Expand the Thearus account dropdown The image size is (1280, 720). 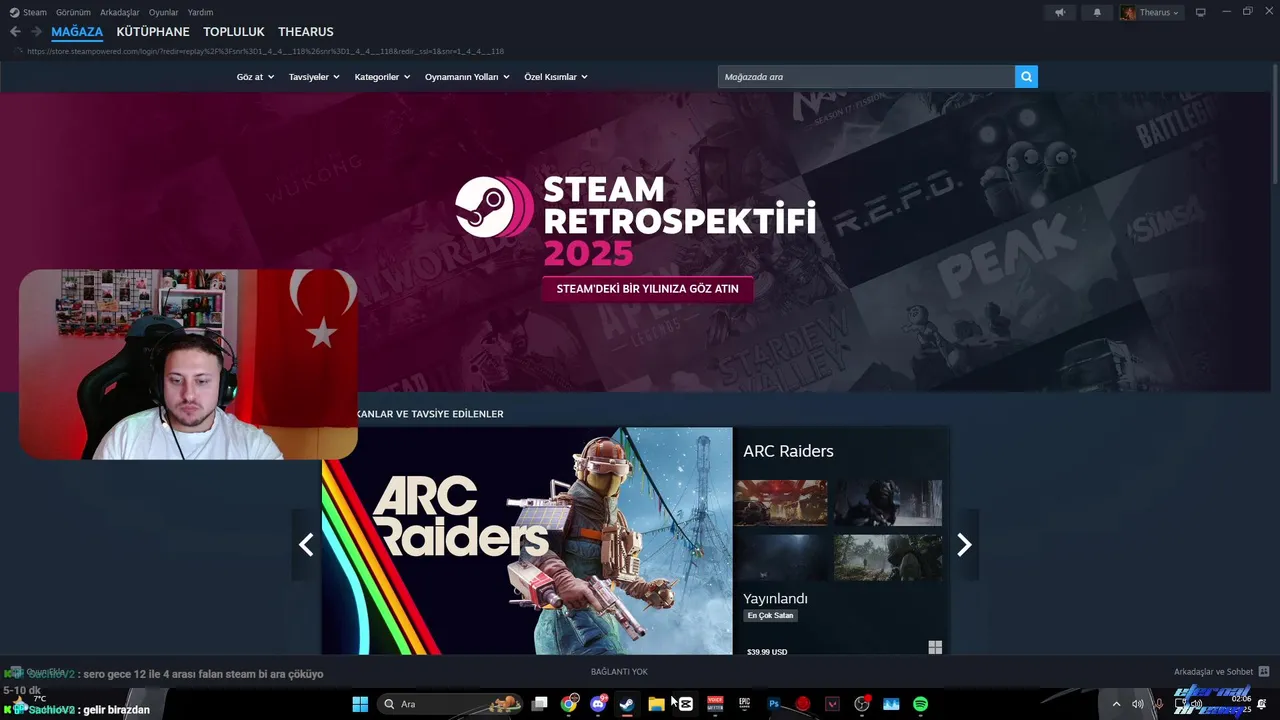[1150, 12]
